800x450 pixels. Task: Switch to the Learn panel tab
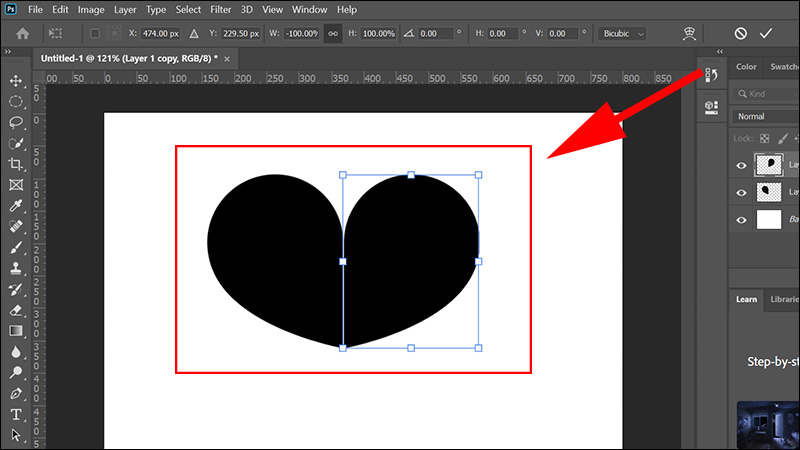click(x=746, y=299)
